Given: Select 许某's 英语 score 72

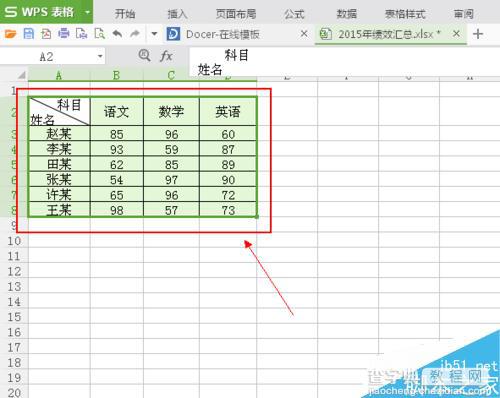Looking at the screenshot, I should (x=228, y=194).
